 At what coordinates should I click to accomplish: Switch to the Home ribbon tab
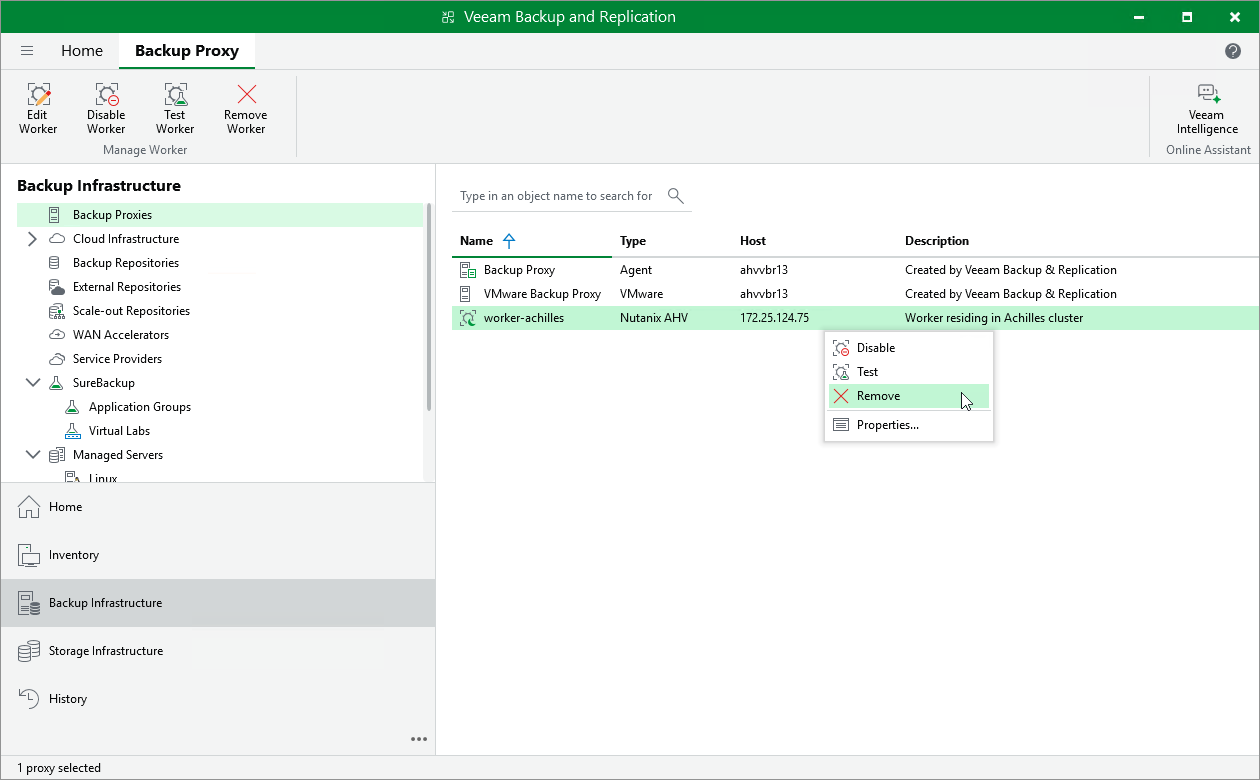[x=82, y=51]
